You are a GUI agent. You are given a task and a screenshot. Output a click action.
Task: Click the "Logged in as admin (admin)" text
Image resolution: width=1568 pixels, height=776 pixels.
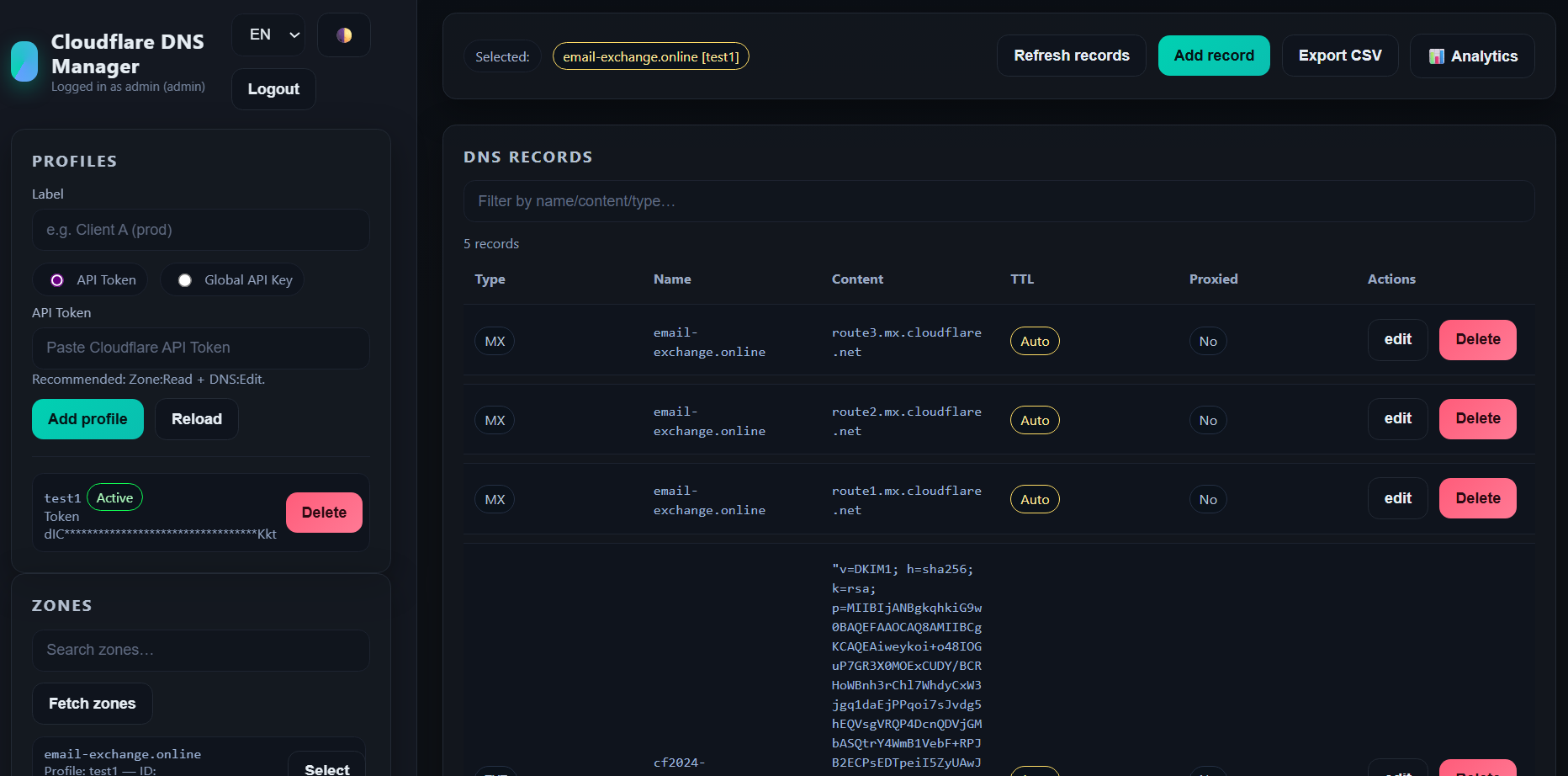pos(128,87)
